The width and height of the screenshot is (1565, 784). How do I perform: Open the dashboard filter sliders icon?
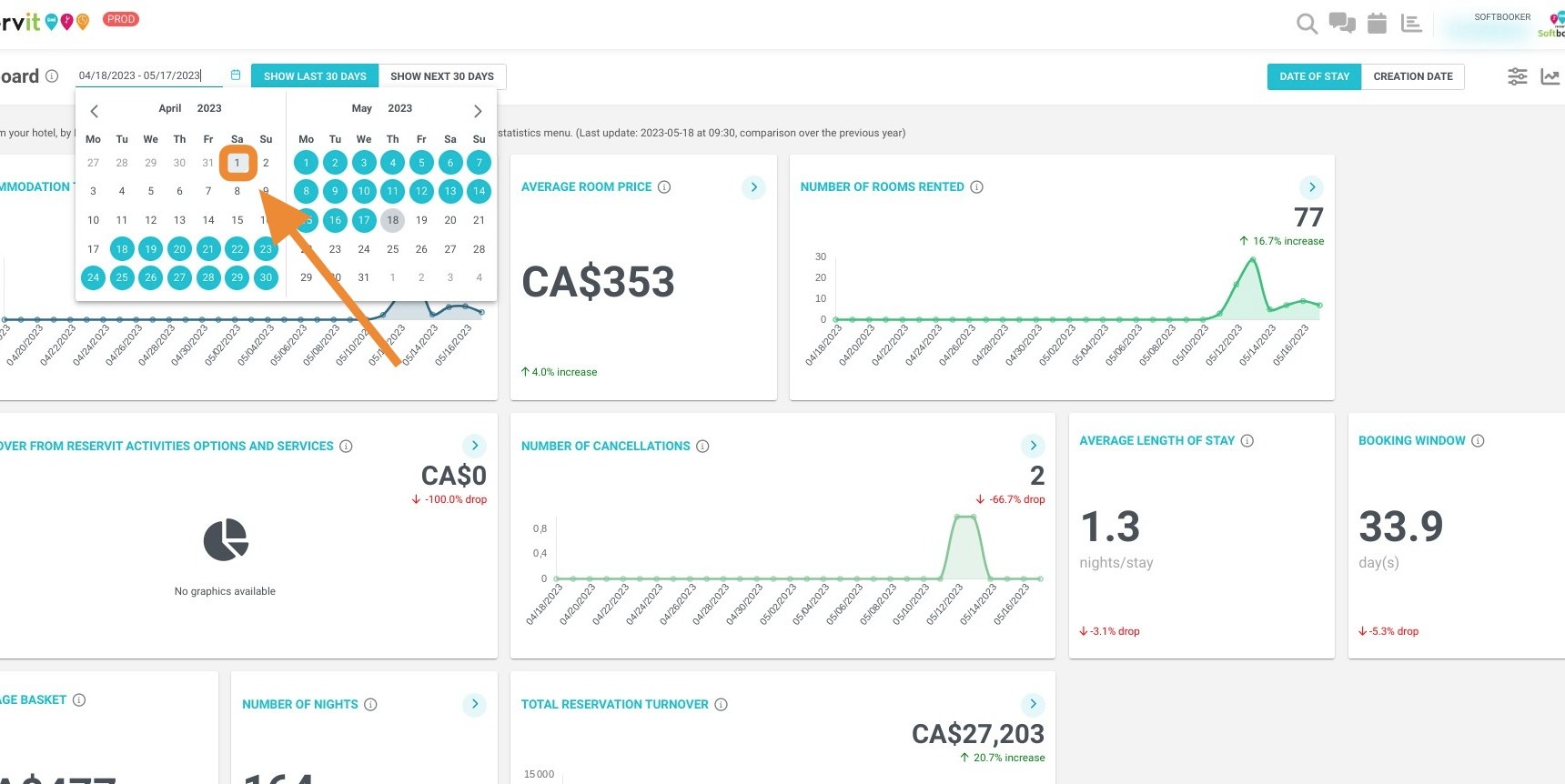(x=1518, y=76)
